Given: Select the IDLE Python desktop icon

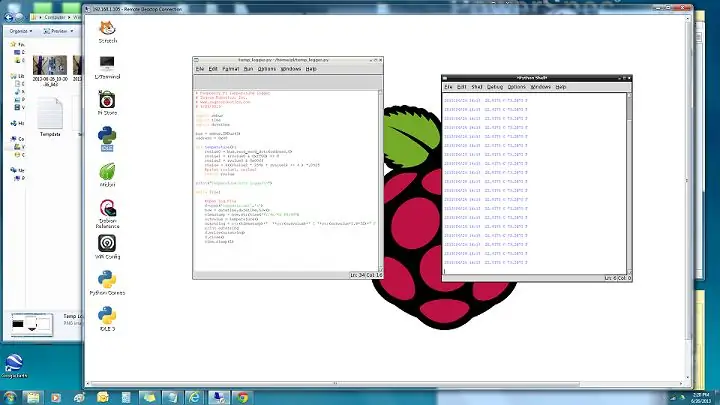Looking at the screenshot, I should [107, 139].
